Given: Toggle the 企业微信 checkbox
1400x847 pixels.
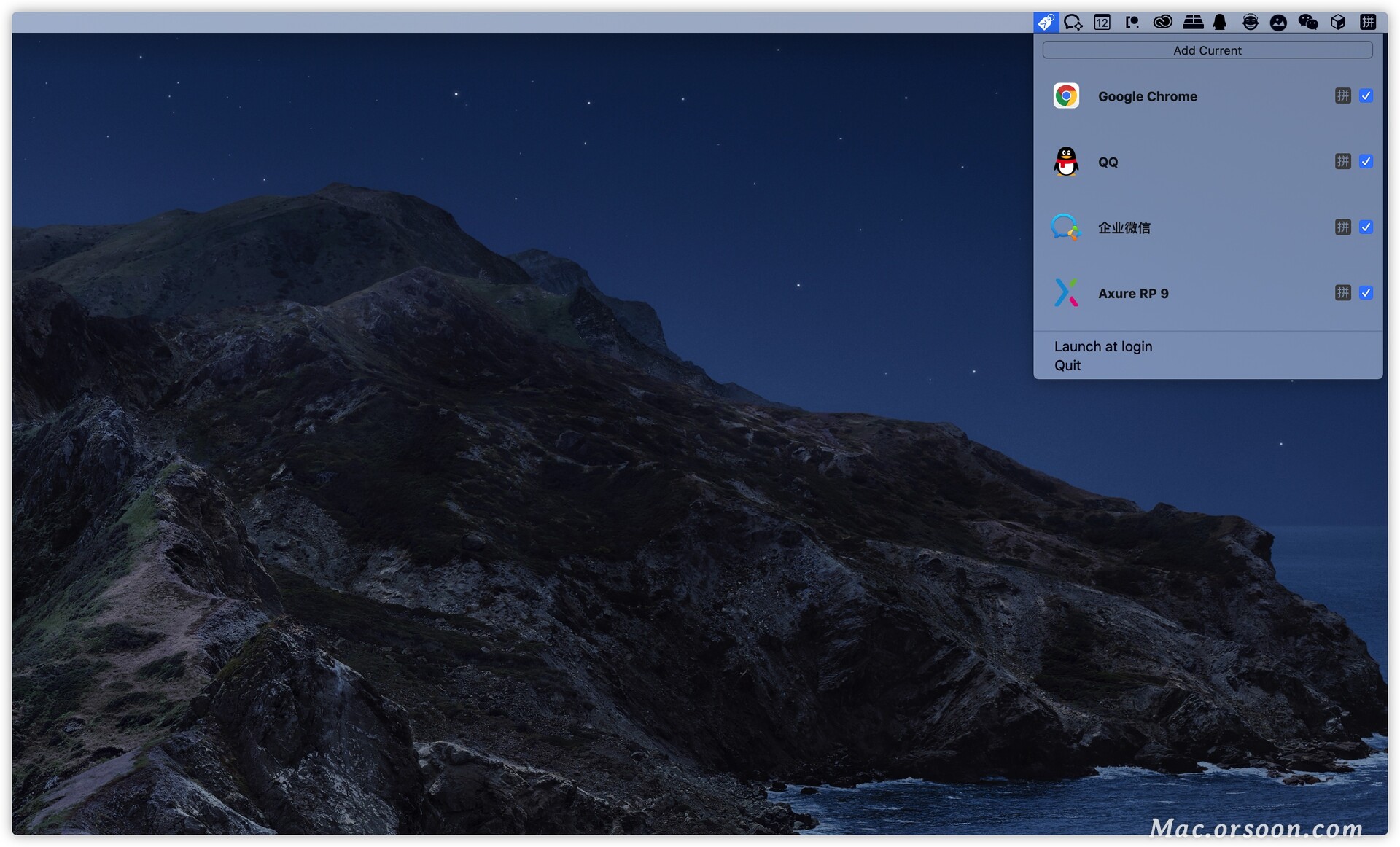Looking at the screenshot, I should (1366, 227).
